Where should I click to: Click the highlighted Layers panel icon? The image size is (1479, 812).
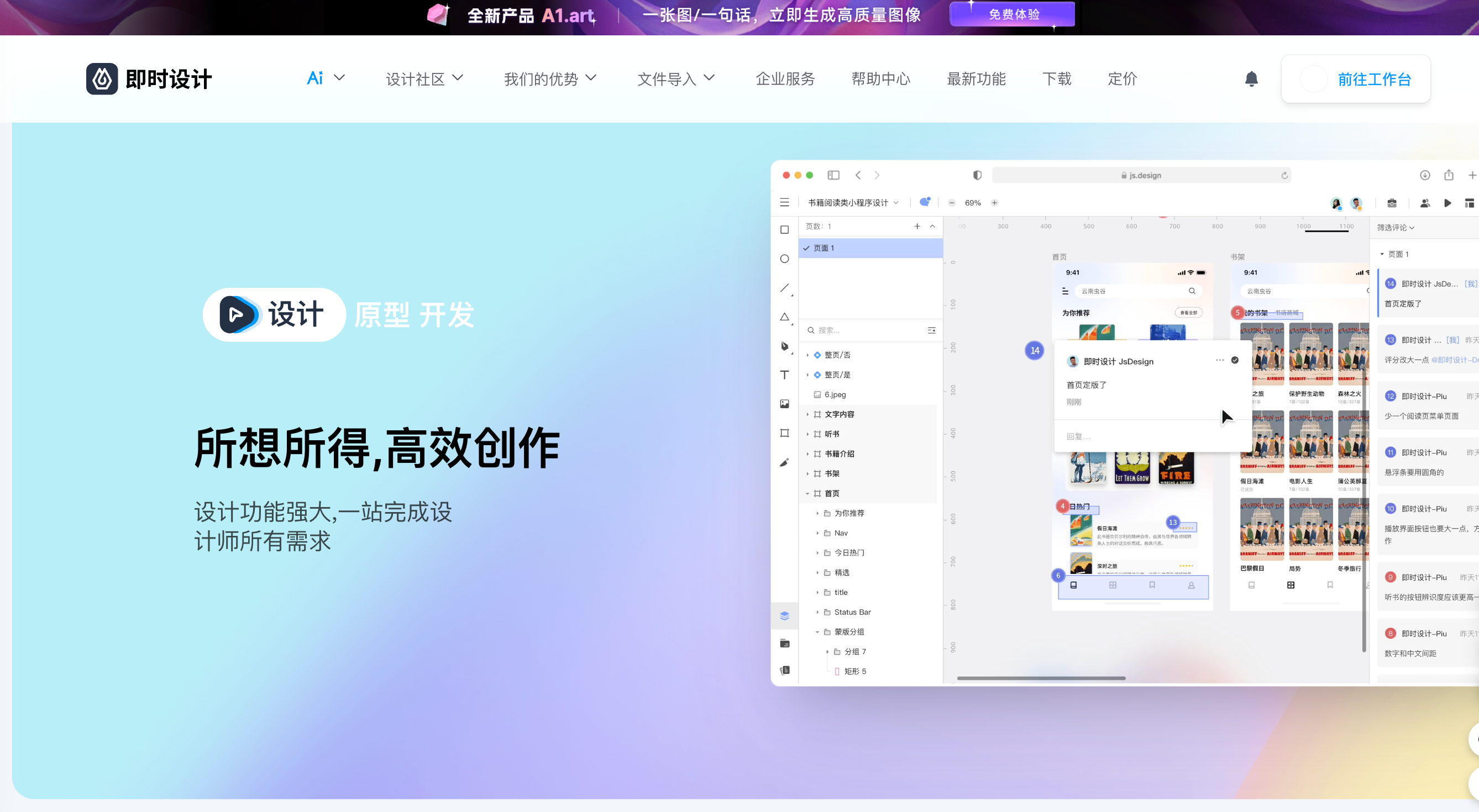[784, 616]
